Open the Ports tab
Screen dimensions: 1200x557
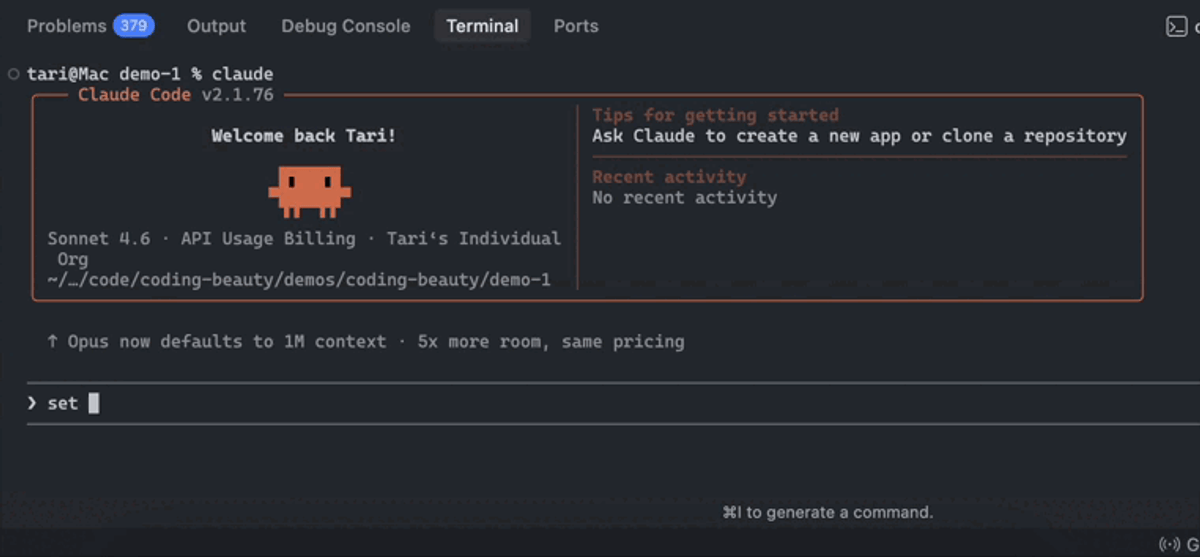click(x=576, y=26)
